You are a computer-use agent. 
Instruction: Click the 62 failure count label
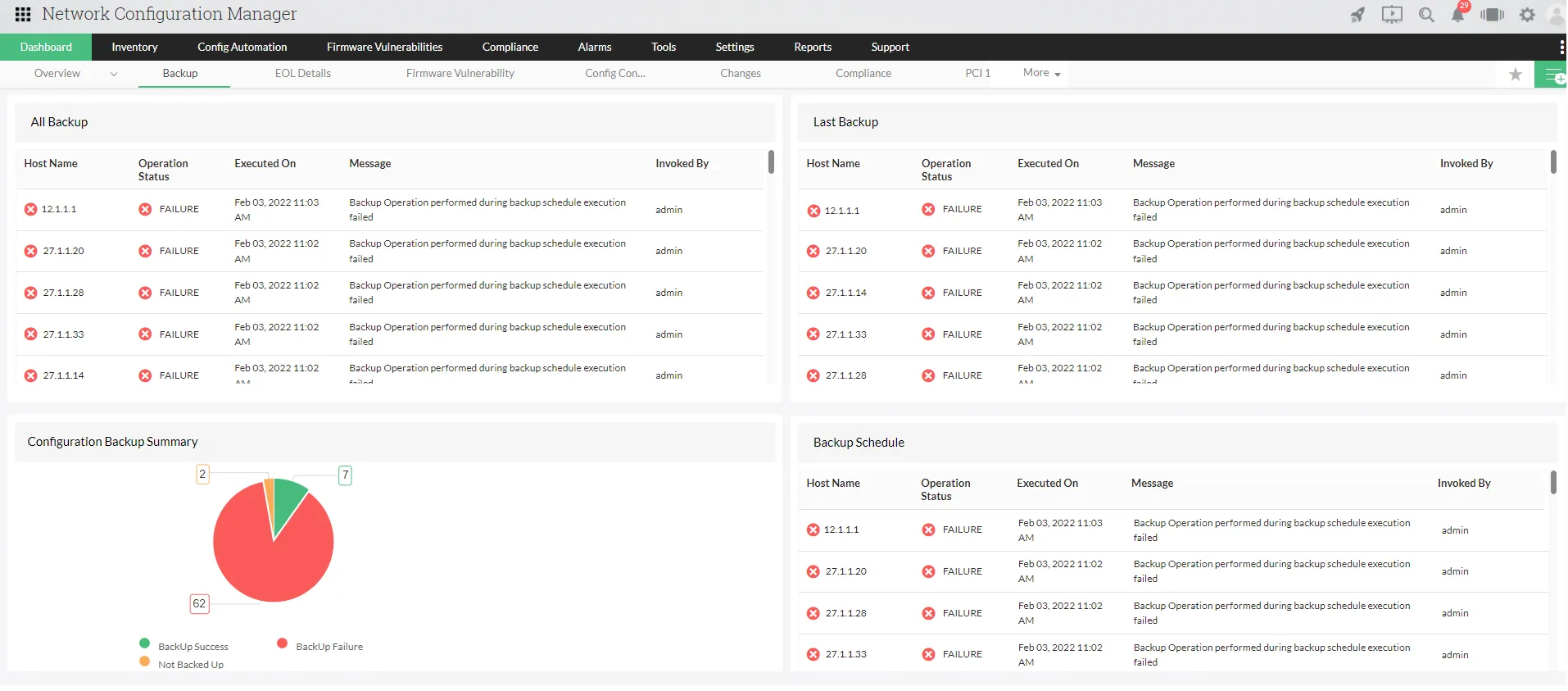point(199,604)
